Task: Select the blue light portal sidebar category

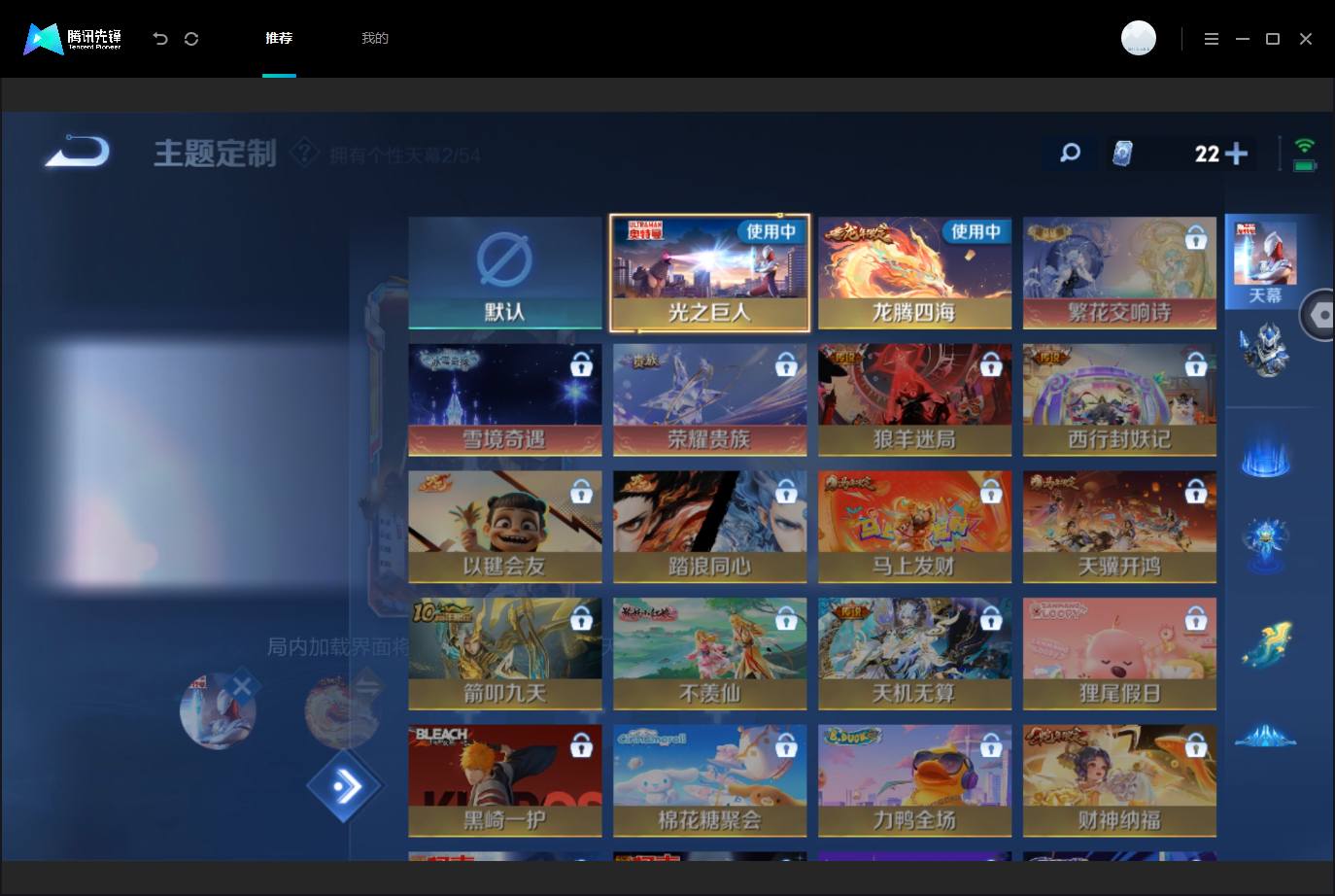Action: click(x=1265, y=454)
